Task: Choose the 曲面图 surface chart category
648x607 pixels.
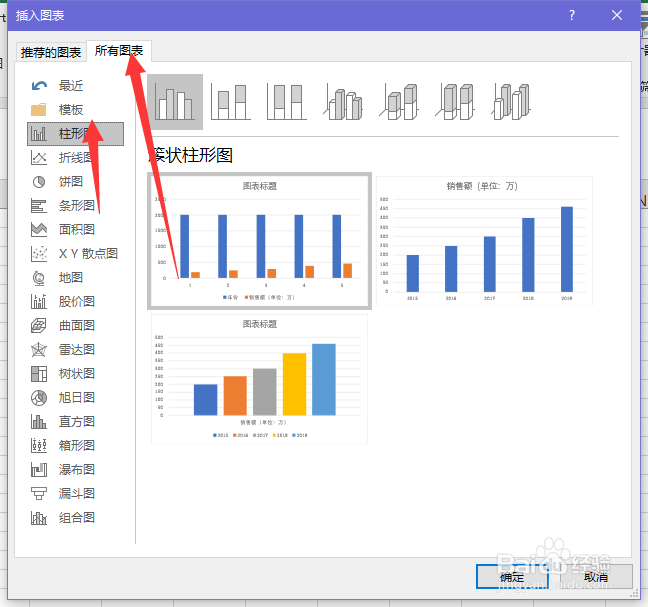Action: coord(75,326)
